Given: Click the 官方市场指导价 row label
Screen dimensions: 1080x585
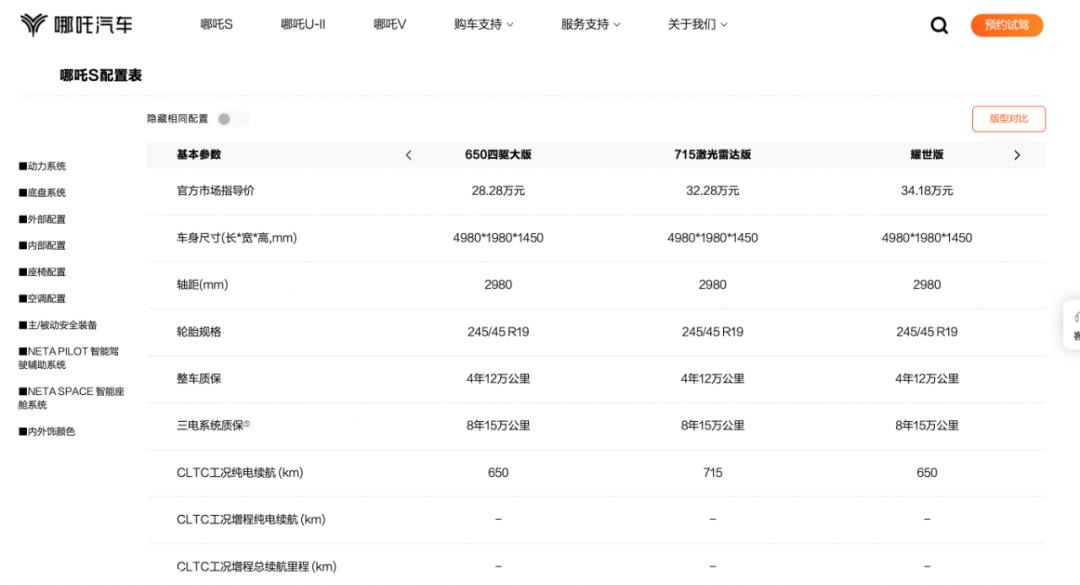Looking at the screenshot, I should coord(216,190).
